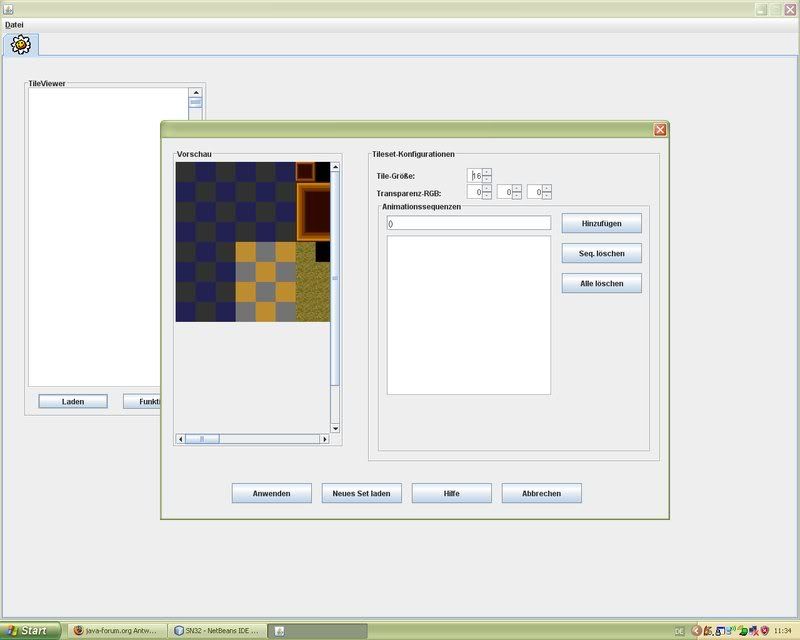Viewport: 800px width, 640px height.
Task: Click the Vorschau horizontal scrollbar left arrow
Action: coord(180,439)
